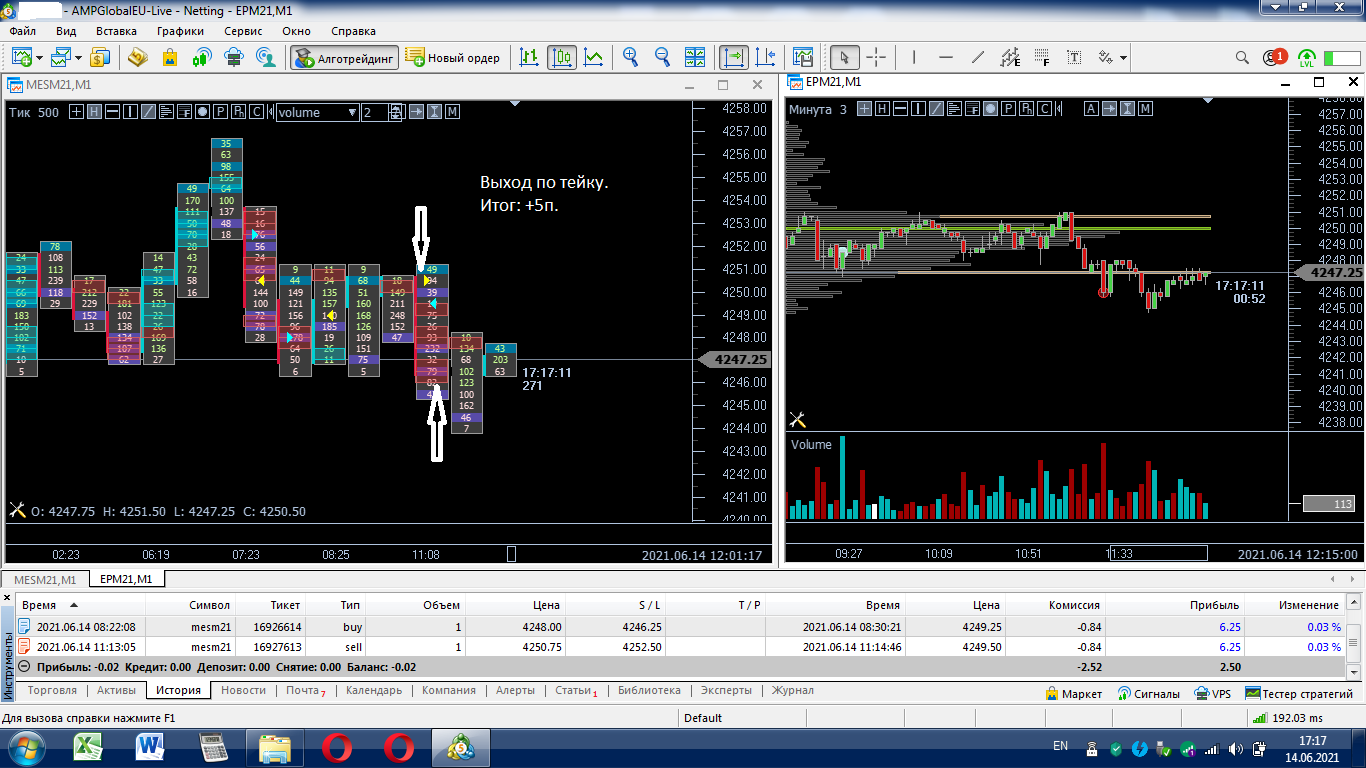Switch to the Журнал tab

pos(792,691)
